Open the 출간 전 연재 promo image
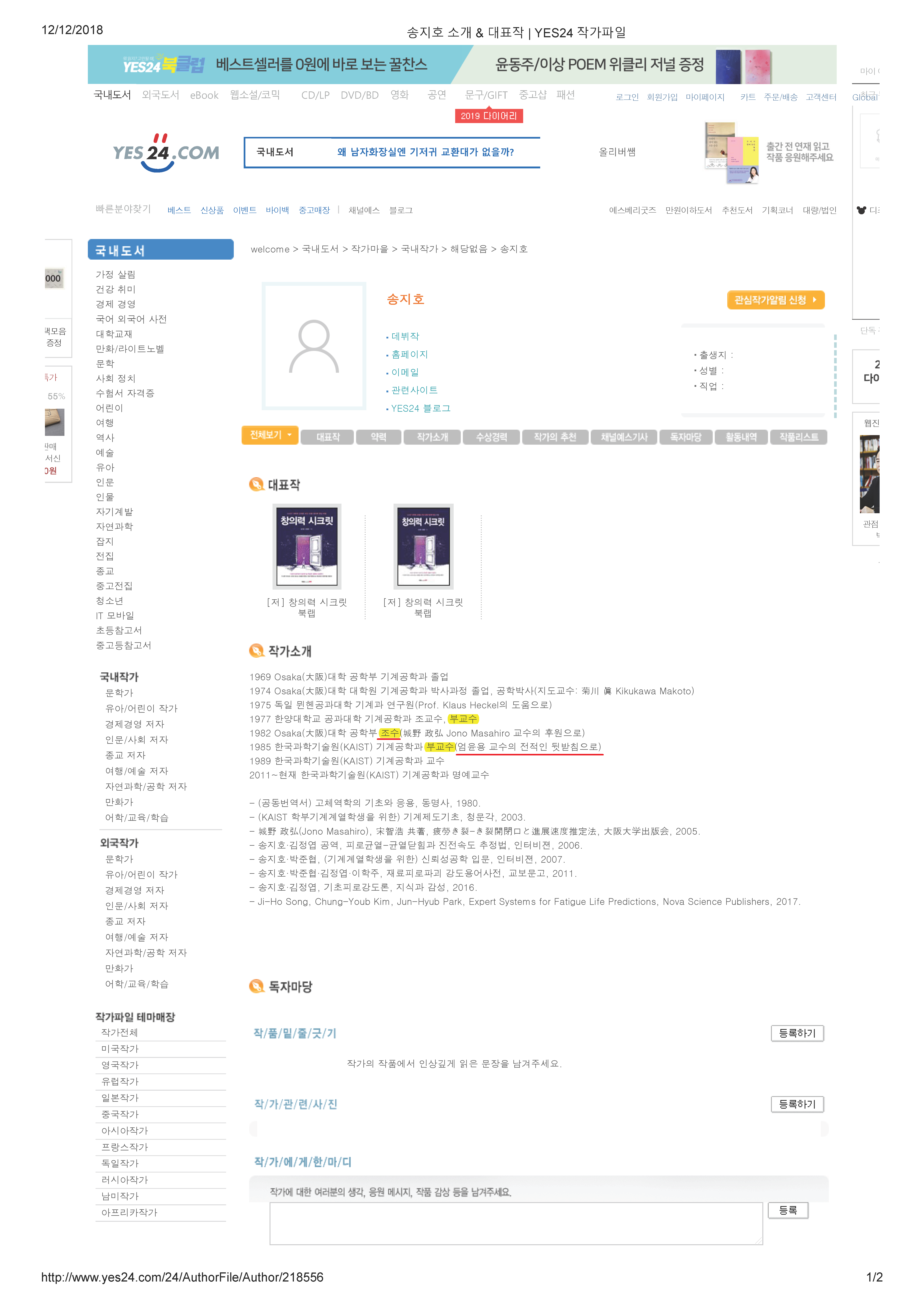 coord(769,153)
